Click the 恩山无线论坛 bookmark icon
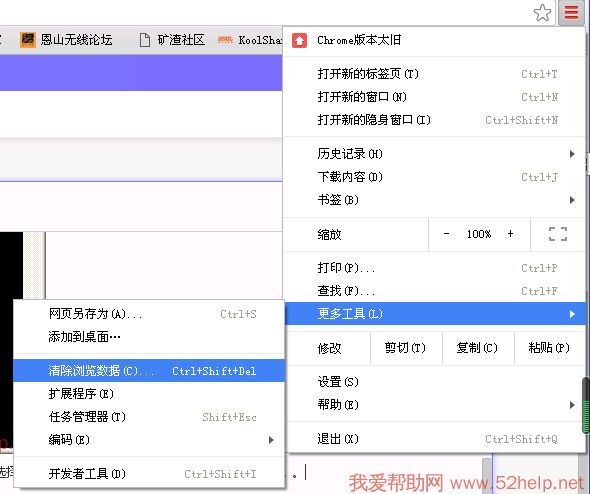This screenshot has height=494, width=590. pyautogui.click(x=27, y=40)
